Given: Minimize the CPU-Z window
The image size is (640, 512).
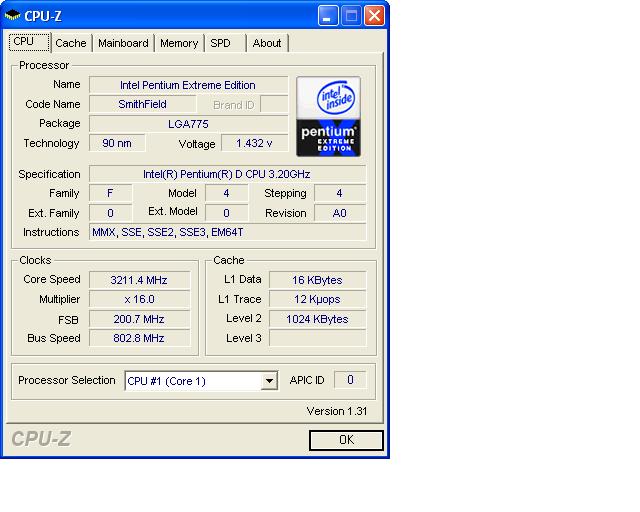Looking at the screenshot, I should pyautogui.click(x=327, y=16).
